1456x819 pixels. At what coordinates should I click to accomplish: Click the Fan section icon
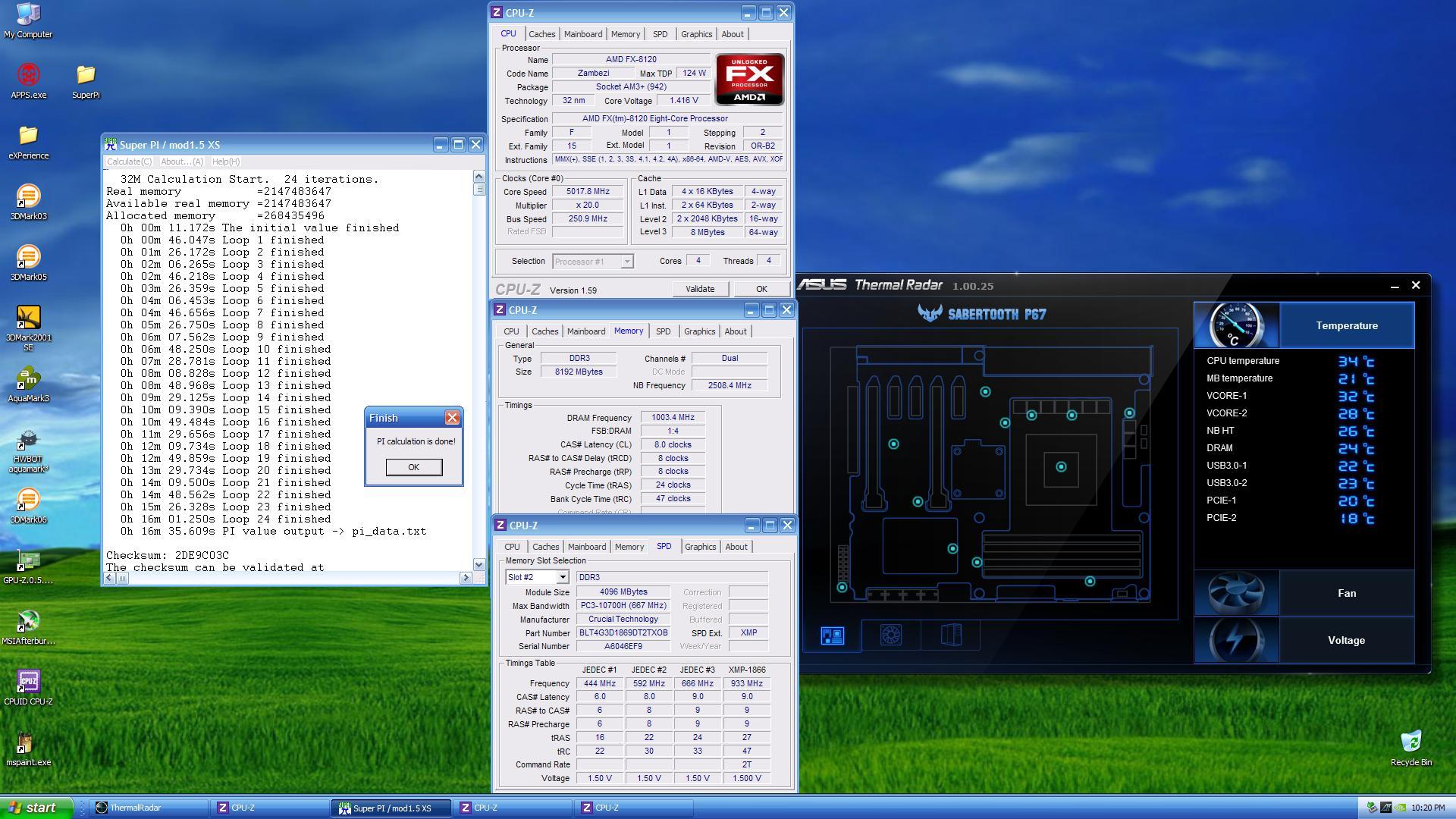click(1236, 593)
